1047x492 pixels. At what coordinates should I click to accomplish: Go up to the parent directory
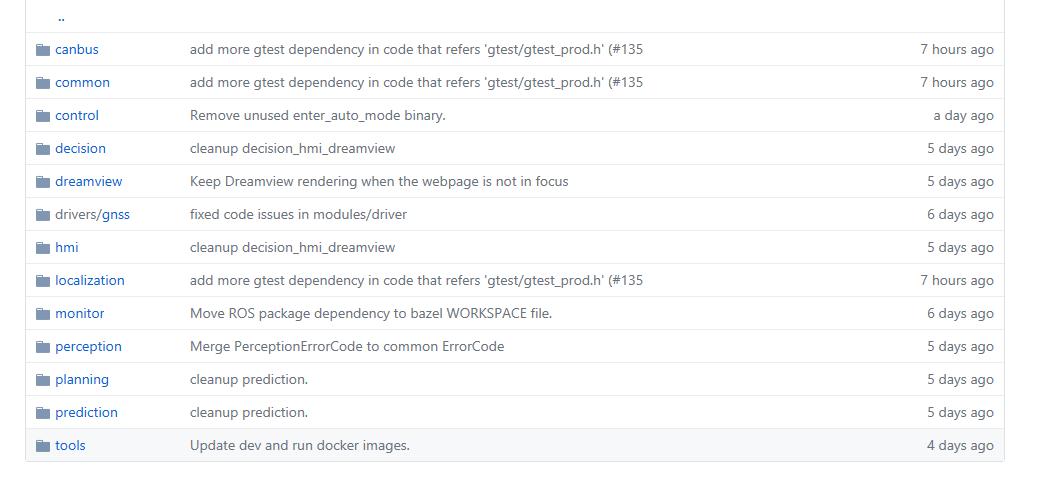tap(61, 17)
